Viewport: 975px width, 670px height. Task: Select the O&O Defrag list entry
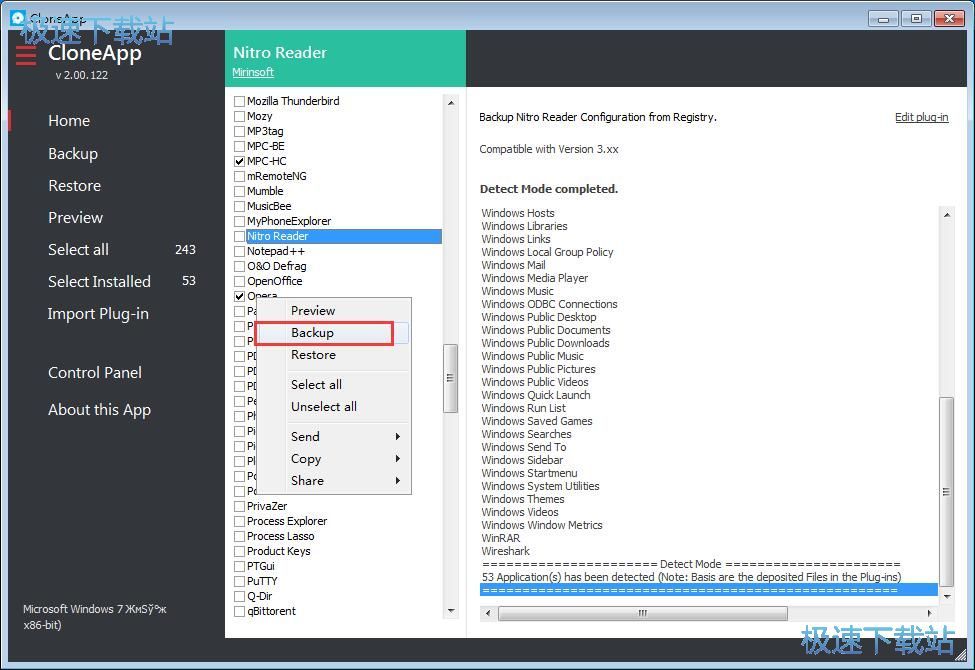pos(277,266)
